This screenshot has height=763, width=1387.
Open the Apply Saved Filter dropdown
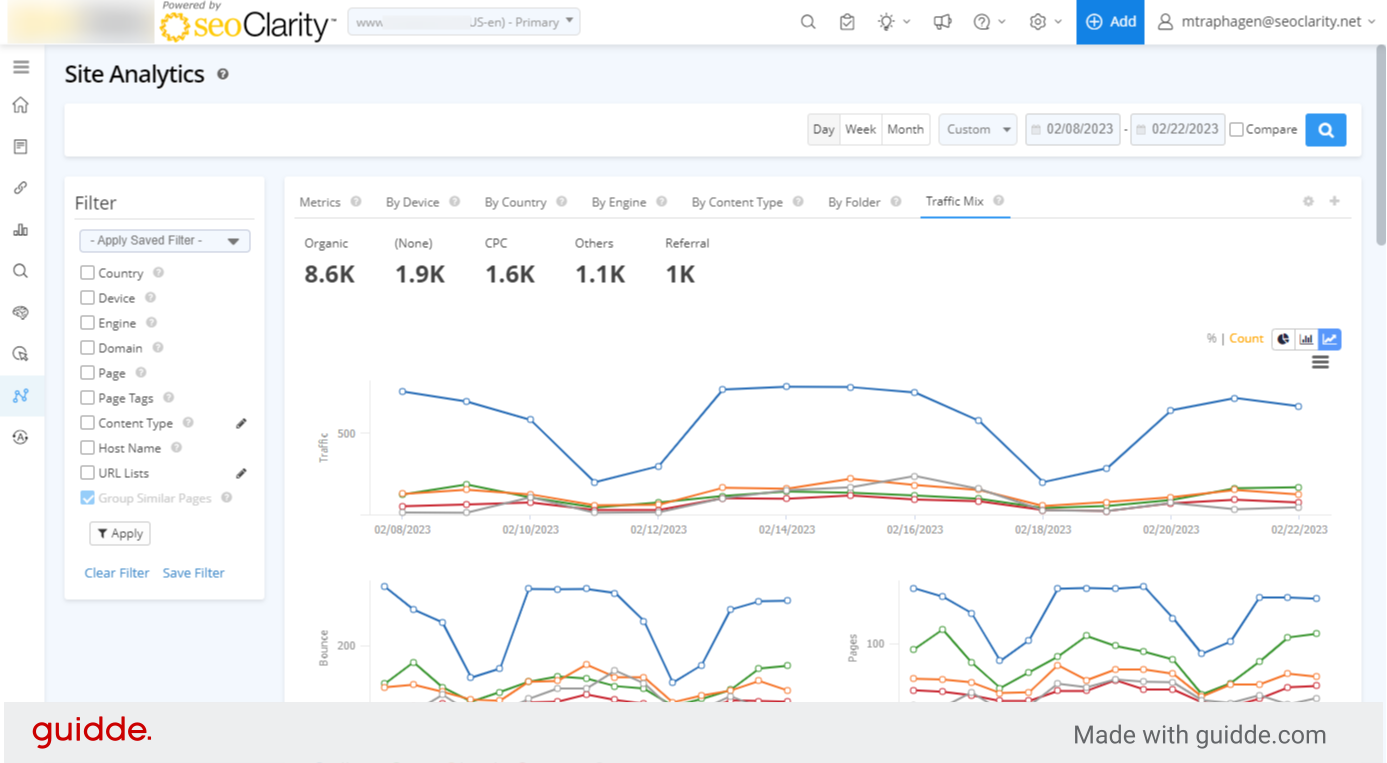point(165,241)
